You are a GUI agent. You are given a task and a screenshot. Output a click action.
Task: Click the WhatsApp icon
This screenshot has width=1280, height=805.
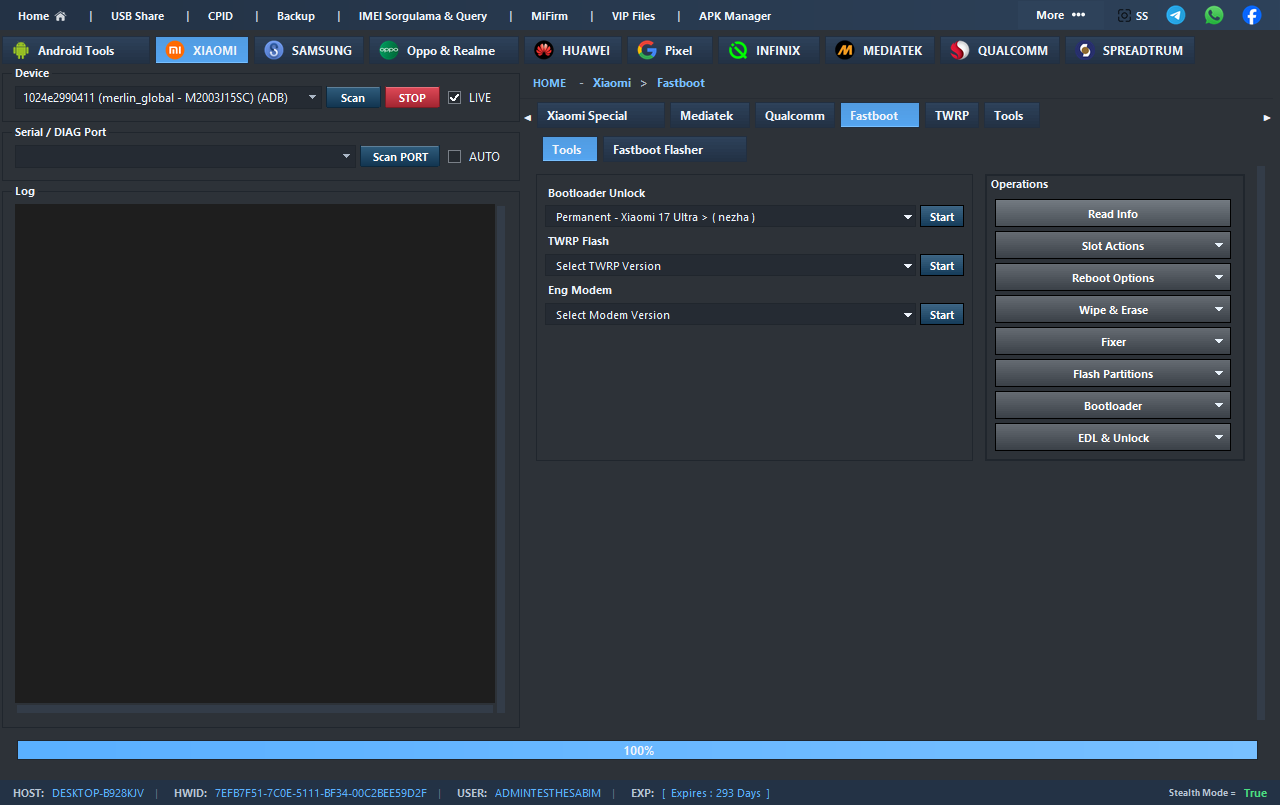1214,15
